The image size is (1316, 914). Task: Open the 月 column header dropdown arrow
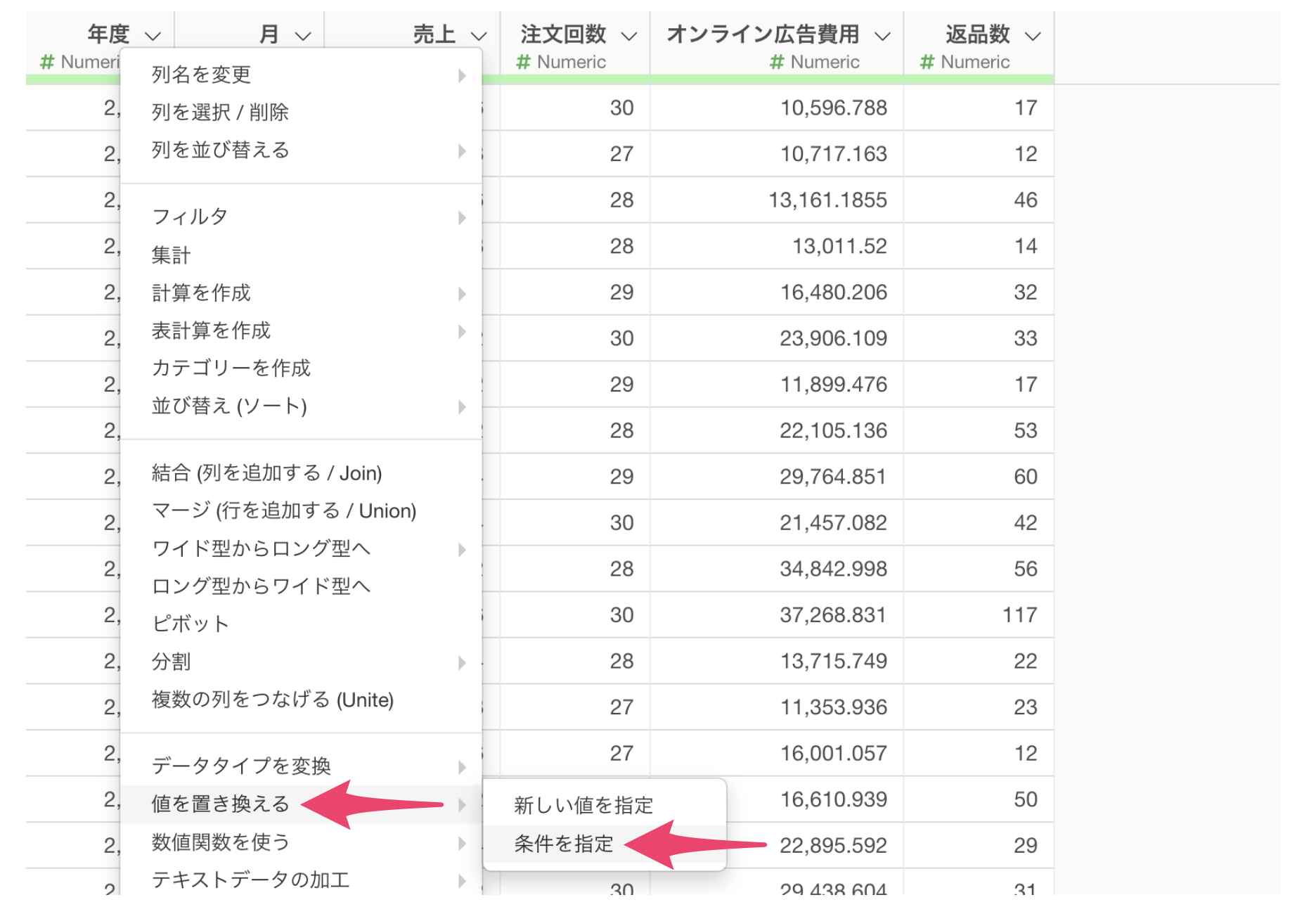(302, 35)
